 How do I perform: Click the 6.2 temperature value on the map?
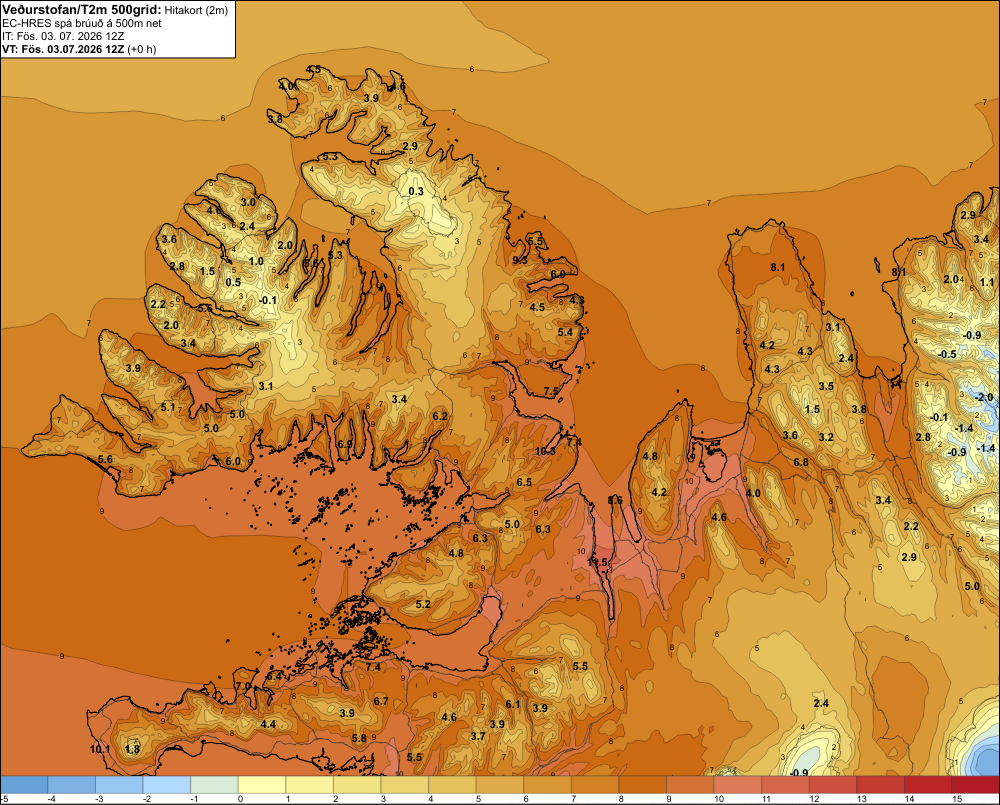point(440,416)
